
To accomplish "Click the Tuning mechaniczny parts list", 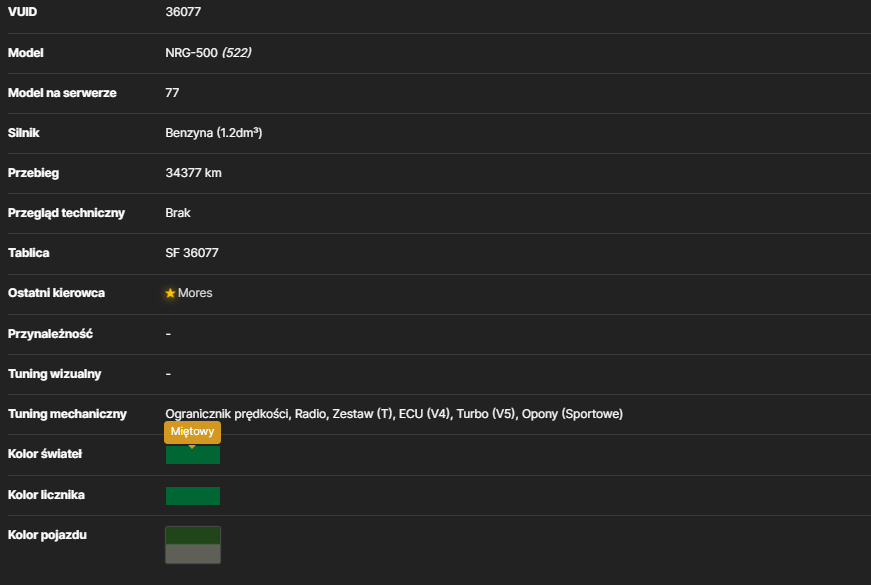I will click(x=394, y=414).
